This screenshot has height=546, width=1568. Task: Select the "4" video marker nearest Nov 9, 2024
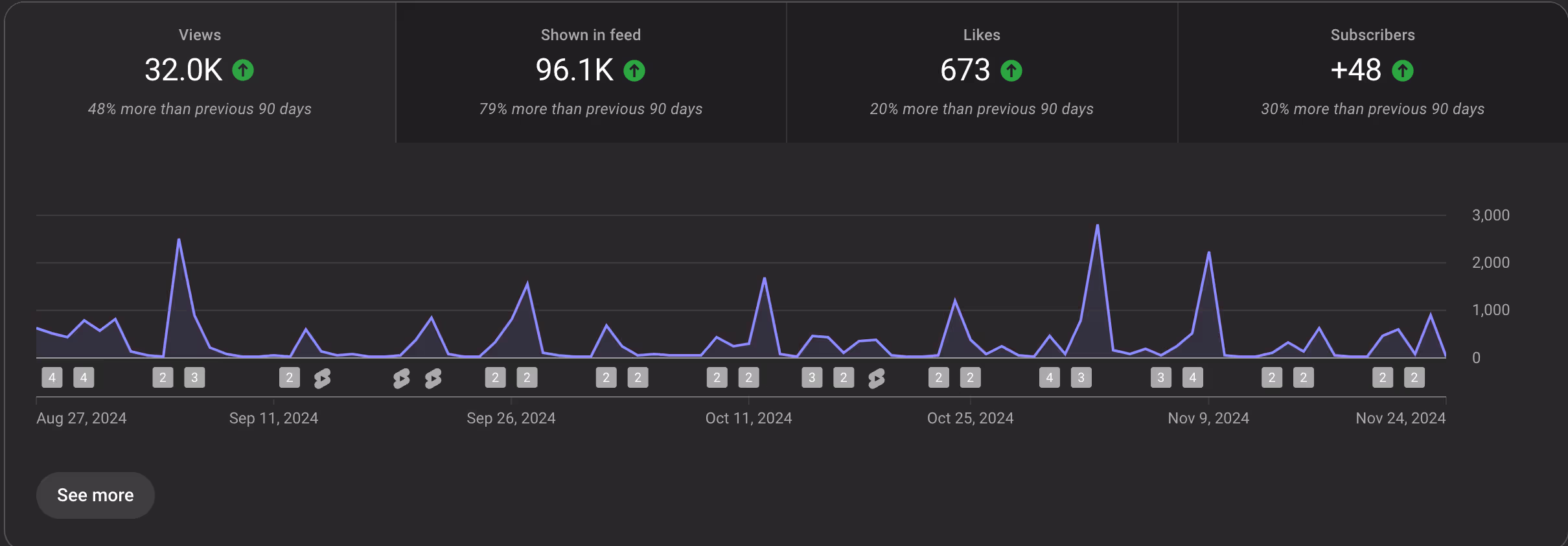click(1193, 377)
